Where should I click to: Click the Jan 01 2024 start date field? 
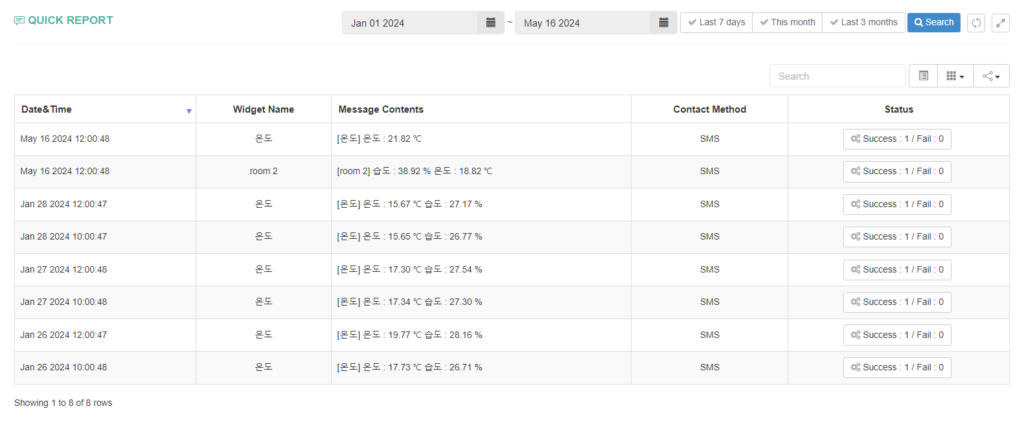point(410,23)
